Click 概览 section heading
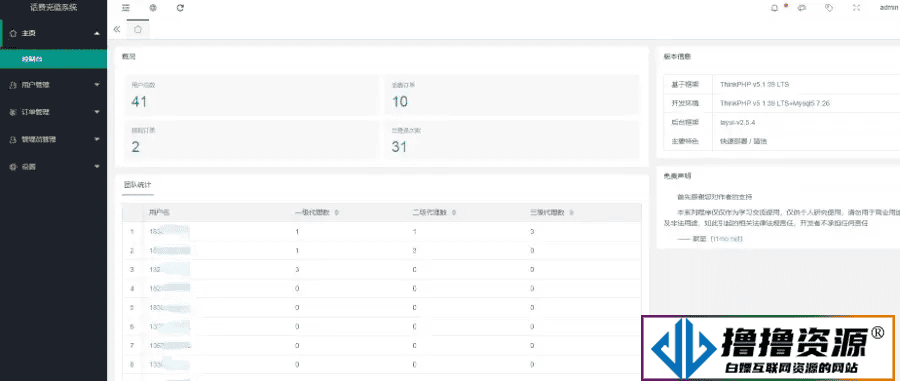Screen dimensions: 900x381 coord(129,57)
